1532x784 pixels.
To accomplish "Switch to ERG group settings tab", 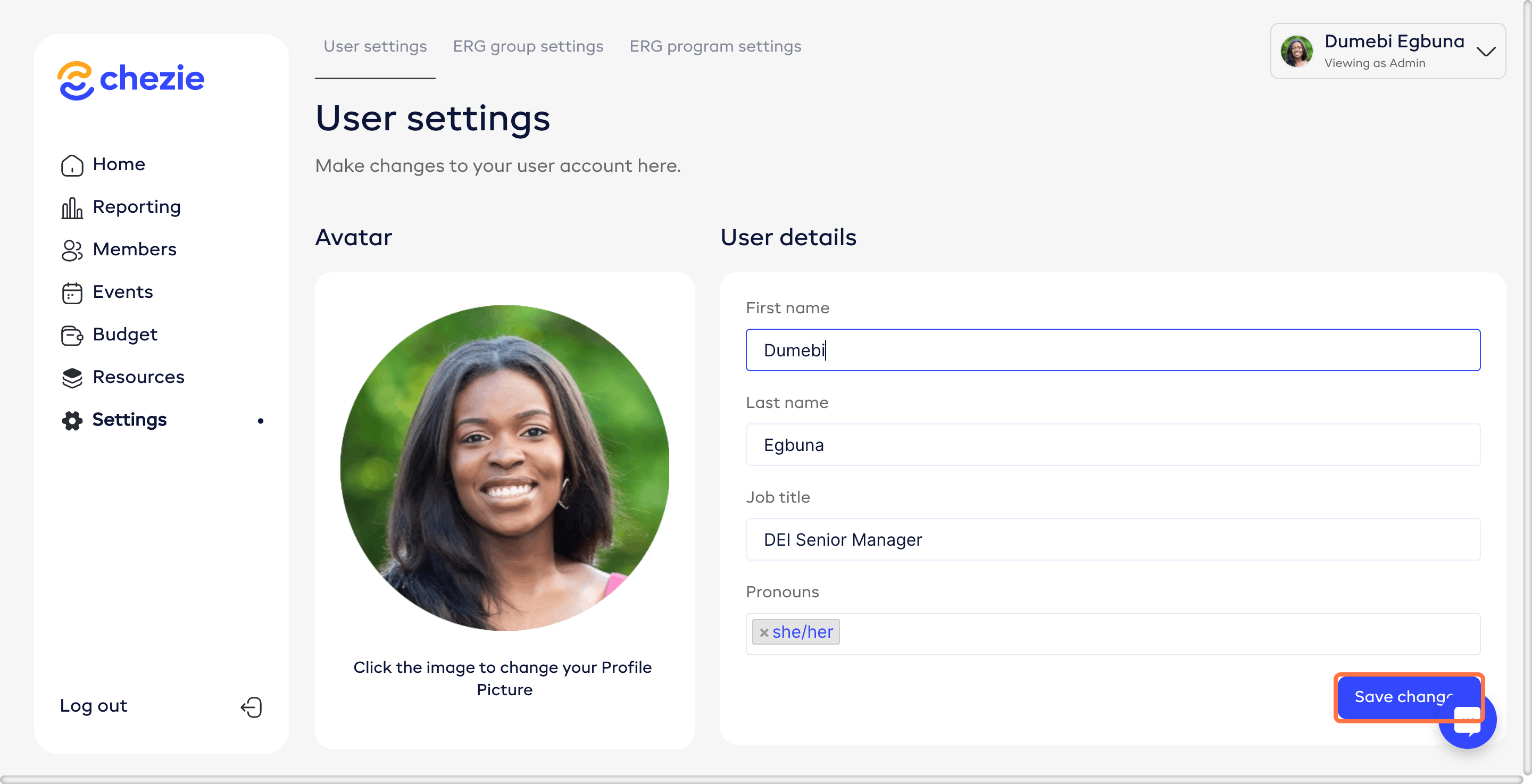I will pos(528,46).
